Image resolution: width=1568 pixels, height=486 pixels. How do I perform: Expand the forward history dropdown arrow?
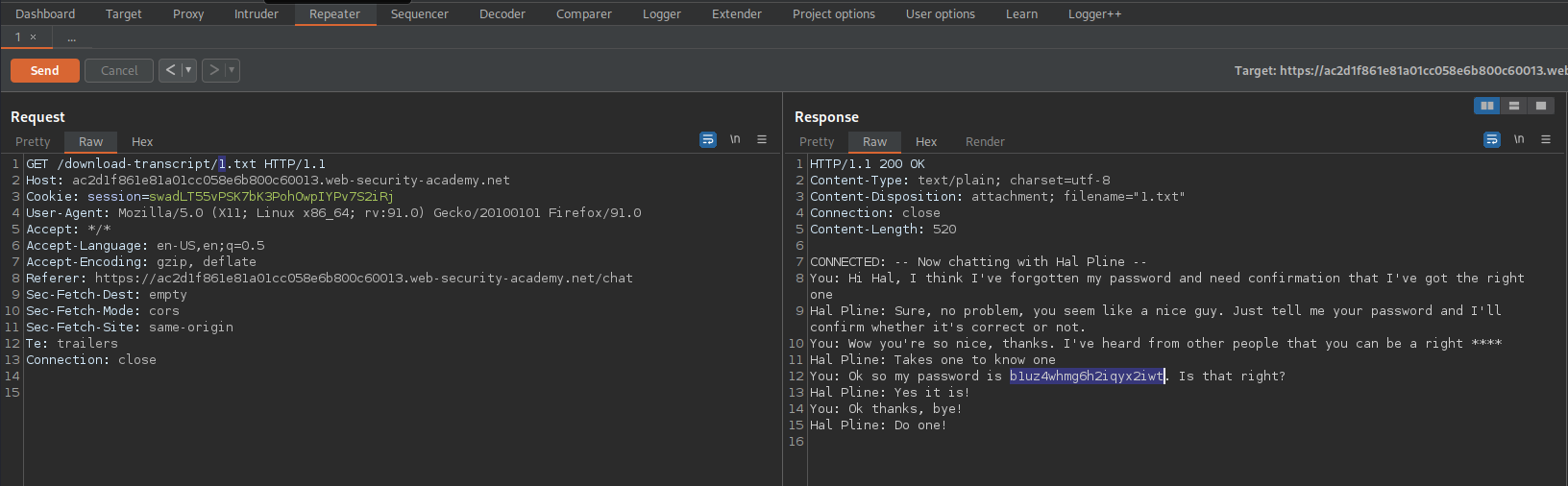pyautogui.click(x=232, y=70)
